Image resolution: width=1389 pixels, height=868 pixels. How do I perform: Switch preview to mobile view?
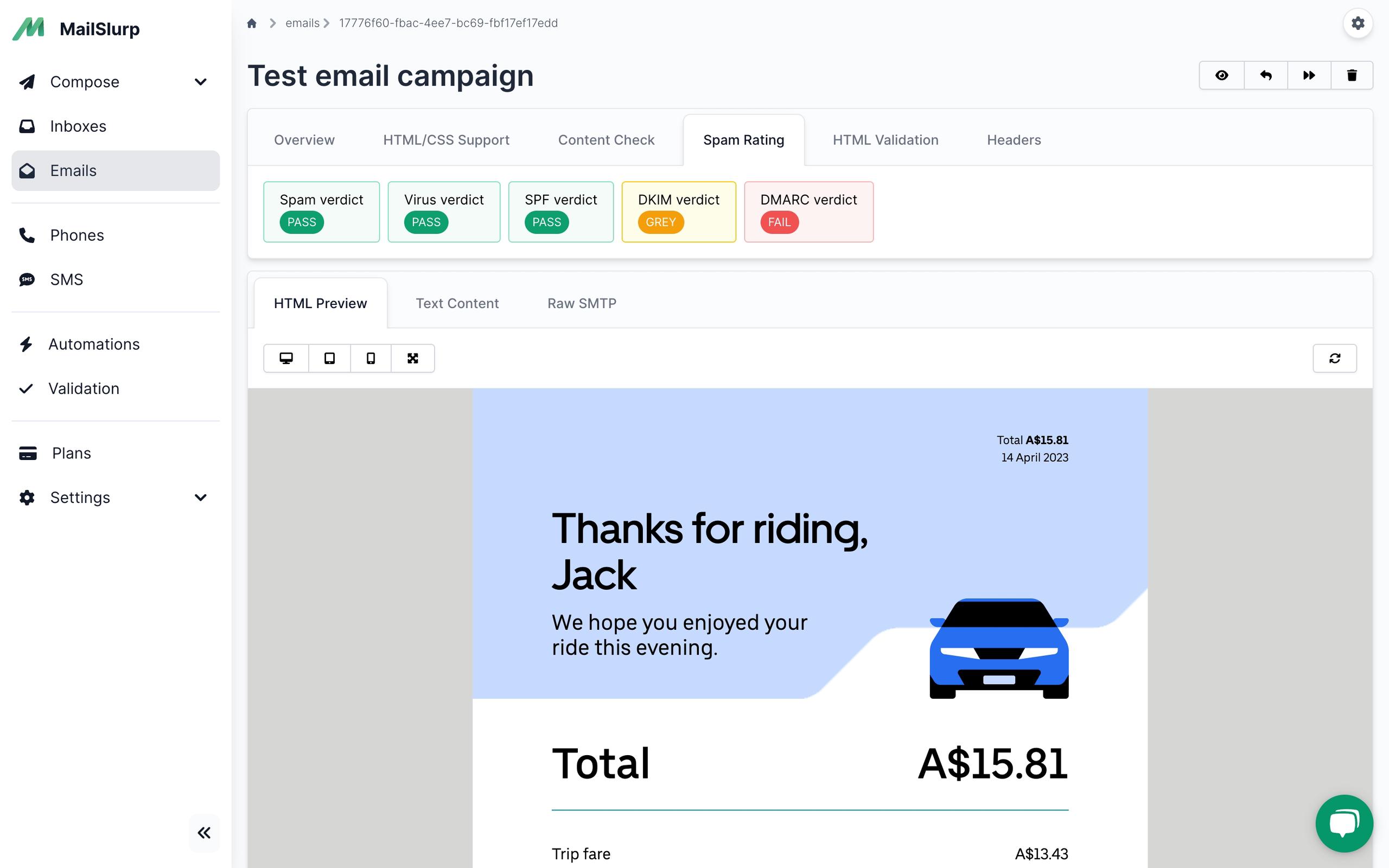371,358
